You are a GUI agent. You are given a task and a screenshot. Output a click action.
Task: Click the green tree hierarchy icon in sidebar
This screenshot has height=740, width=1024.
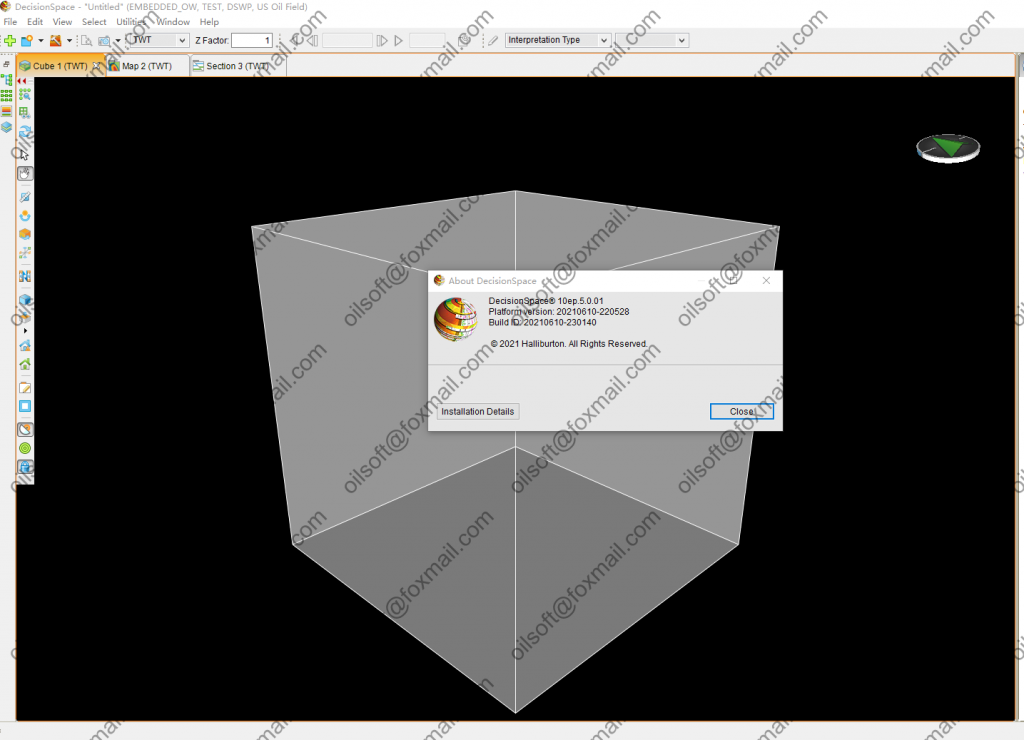(x=7, y=80)
